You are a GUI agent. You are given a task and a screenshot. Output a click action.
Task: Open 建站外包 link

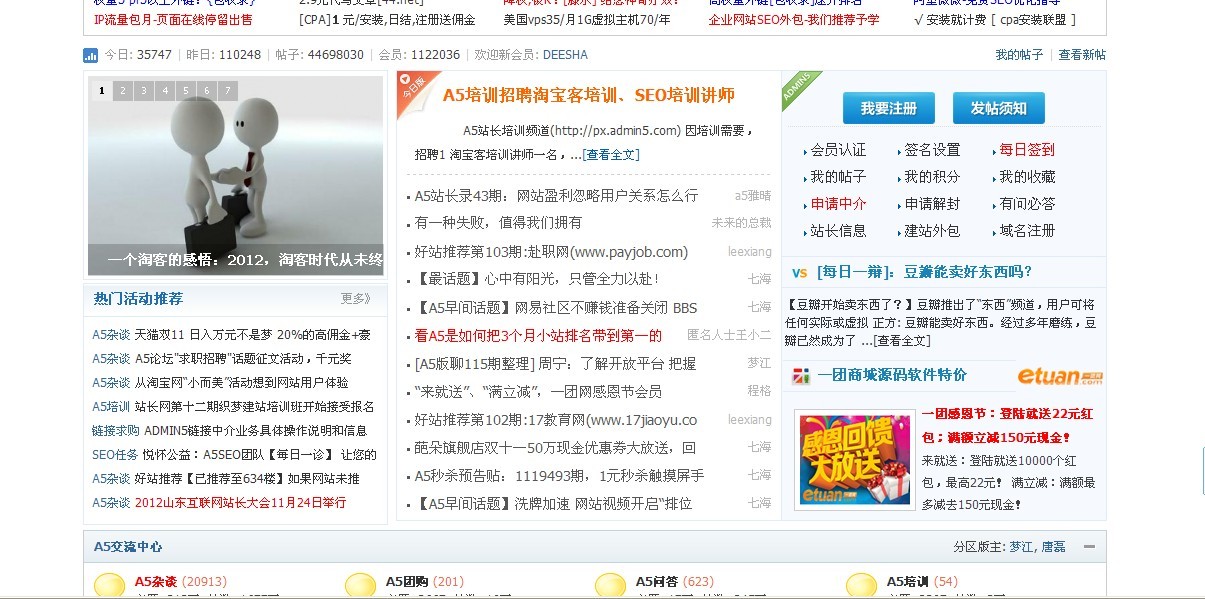click(932, 231)
